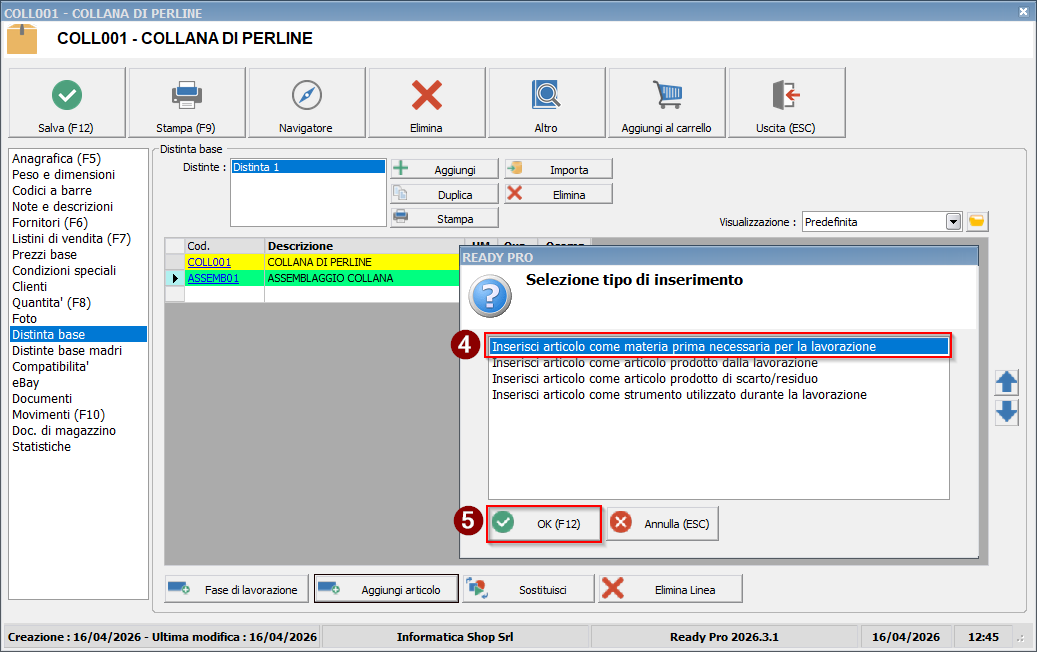
Task: Click the green Salva (F12) checkmark icon
Action: pos(67,95)
